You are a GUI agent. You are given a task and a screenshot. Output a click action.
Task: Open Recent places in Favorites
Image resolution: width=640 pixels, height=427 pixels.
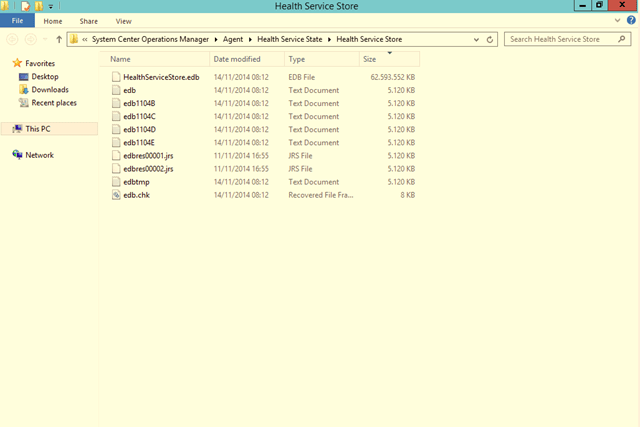pos(54,102)
